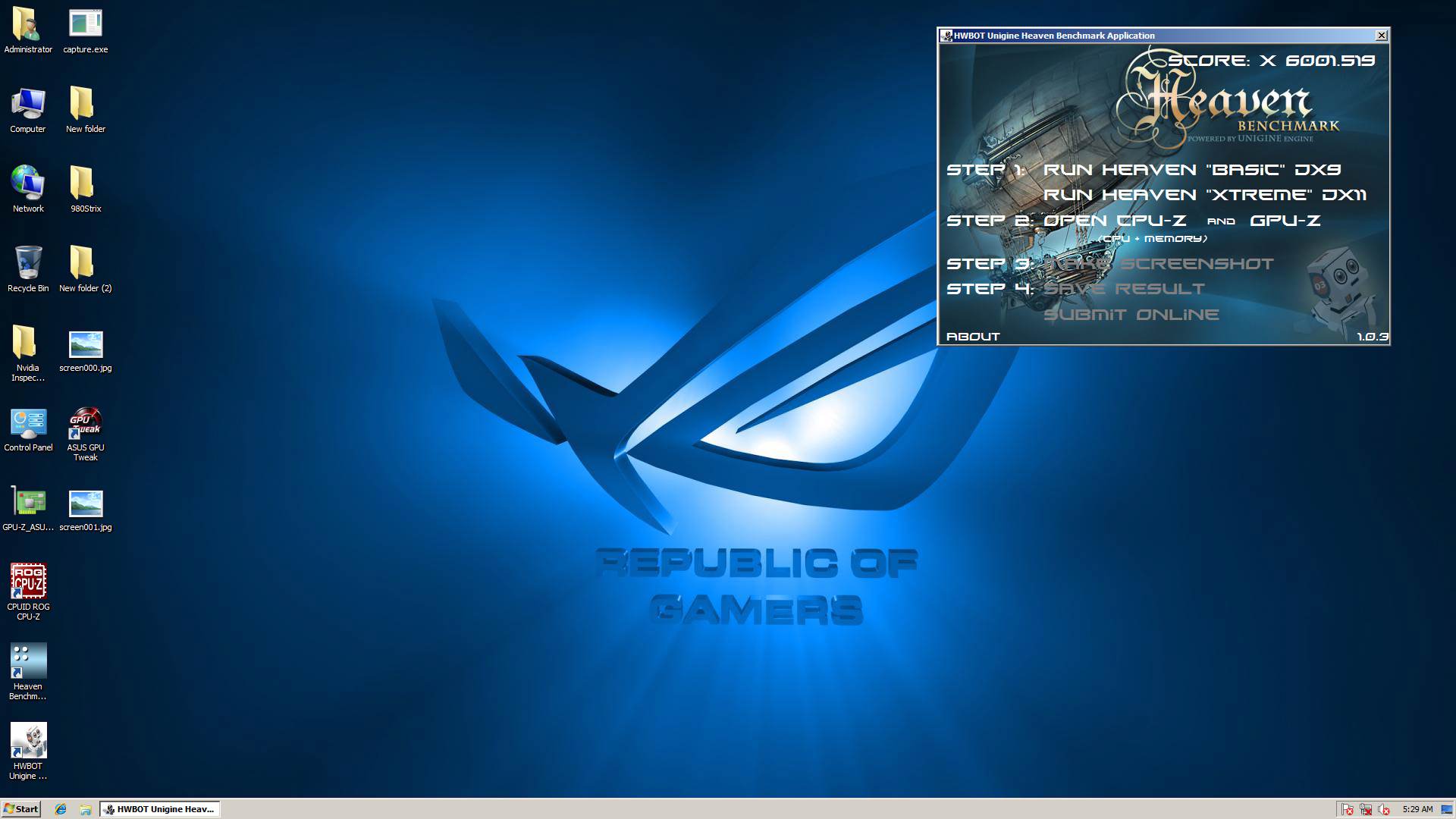The width and height of the screenshot is (1456, 819).
Task: Run Heaven "Basic" DX9 benchmark
Action: (x=1192, y=170)
